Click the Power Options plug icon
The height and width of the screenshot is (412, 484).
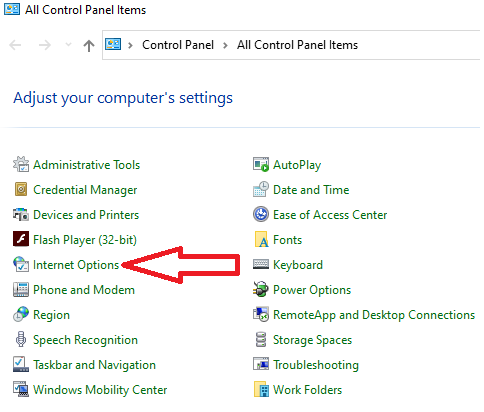261,289
